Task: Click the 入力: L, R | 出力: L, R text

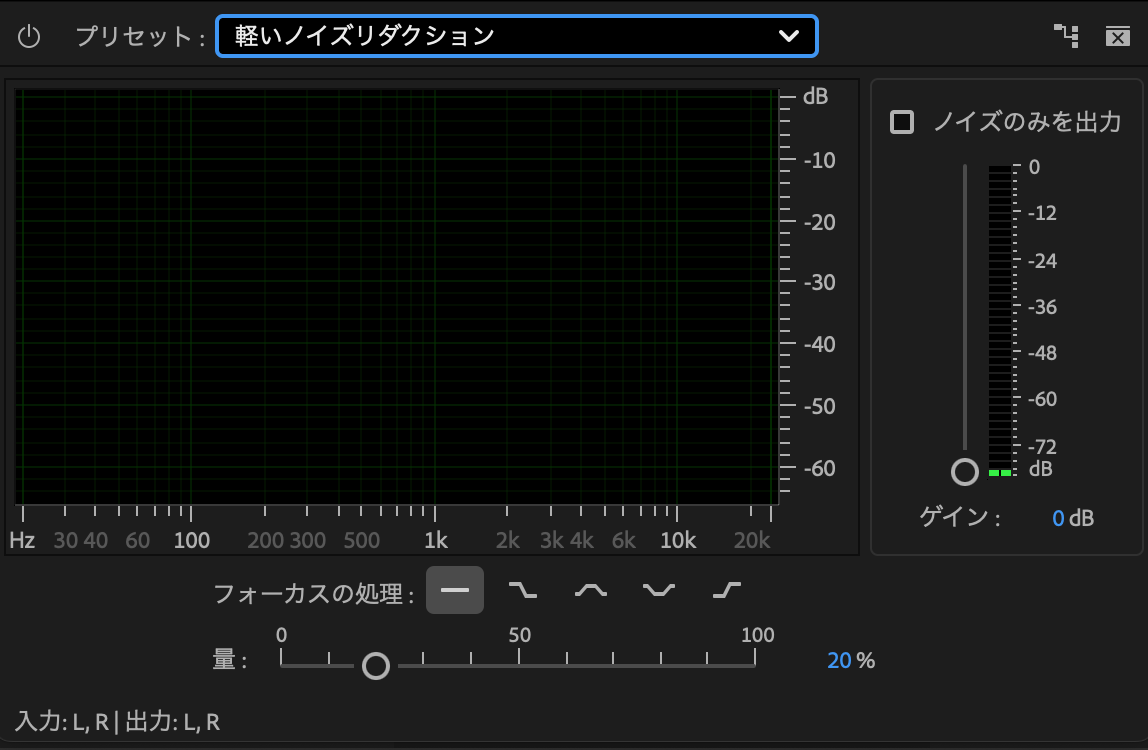Action: [x=118, y=722]
